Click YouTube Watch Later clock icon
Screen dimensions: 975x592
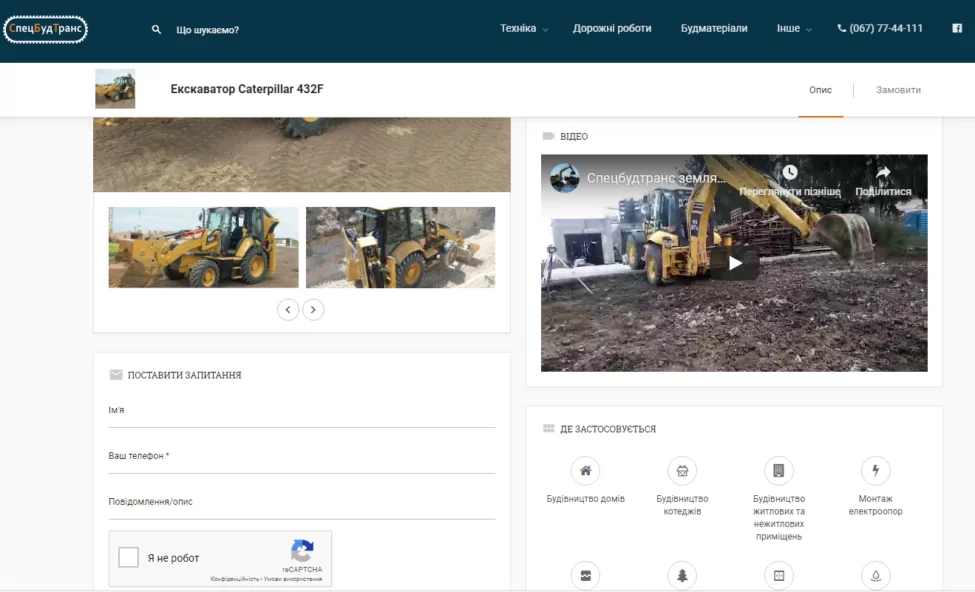click(x=790, y=173)
